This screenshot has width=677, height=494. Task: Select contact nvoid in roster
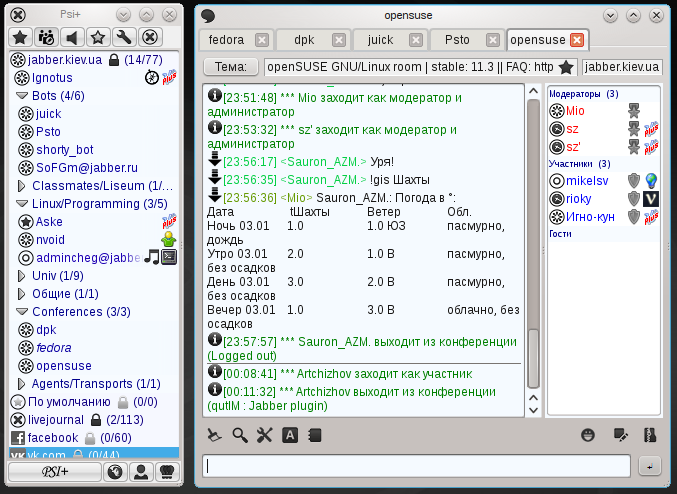pyautogui.click(x=94, y=240)
